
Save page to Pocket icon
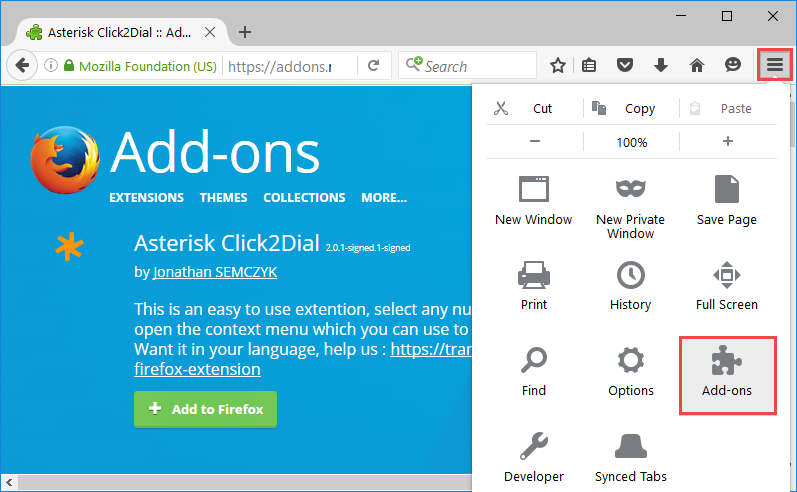click(625, 65)
